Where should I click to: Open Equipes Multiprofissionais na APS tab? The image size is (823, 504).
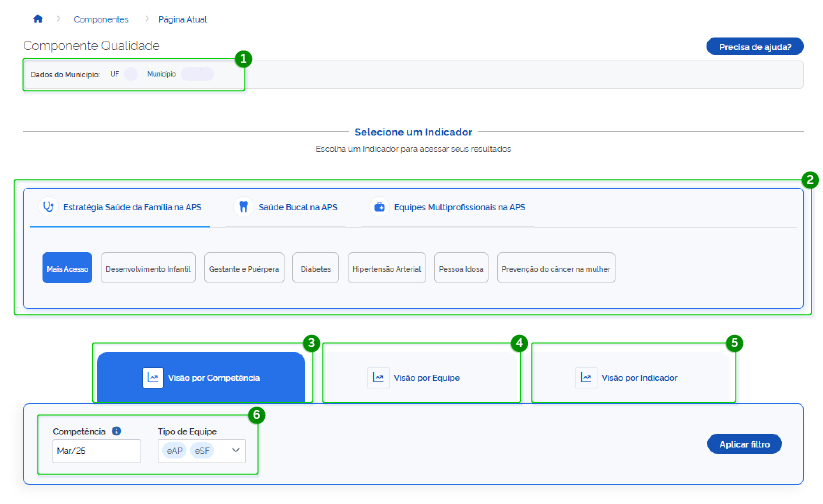pos(458,207)
